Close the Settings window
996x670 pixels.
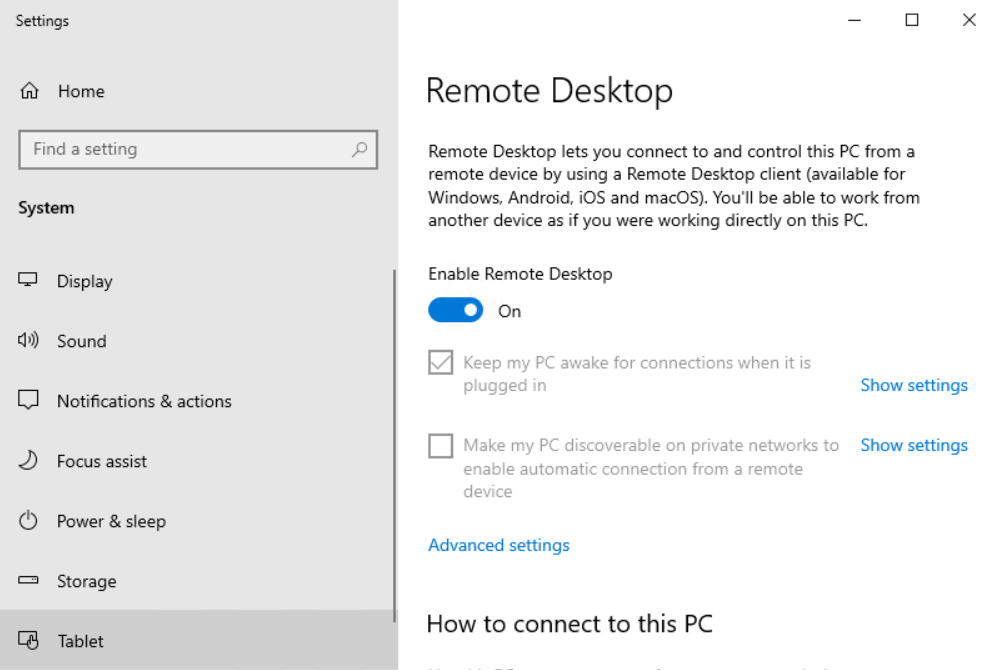point(969,20)
